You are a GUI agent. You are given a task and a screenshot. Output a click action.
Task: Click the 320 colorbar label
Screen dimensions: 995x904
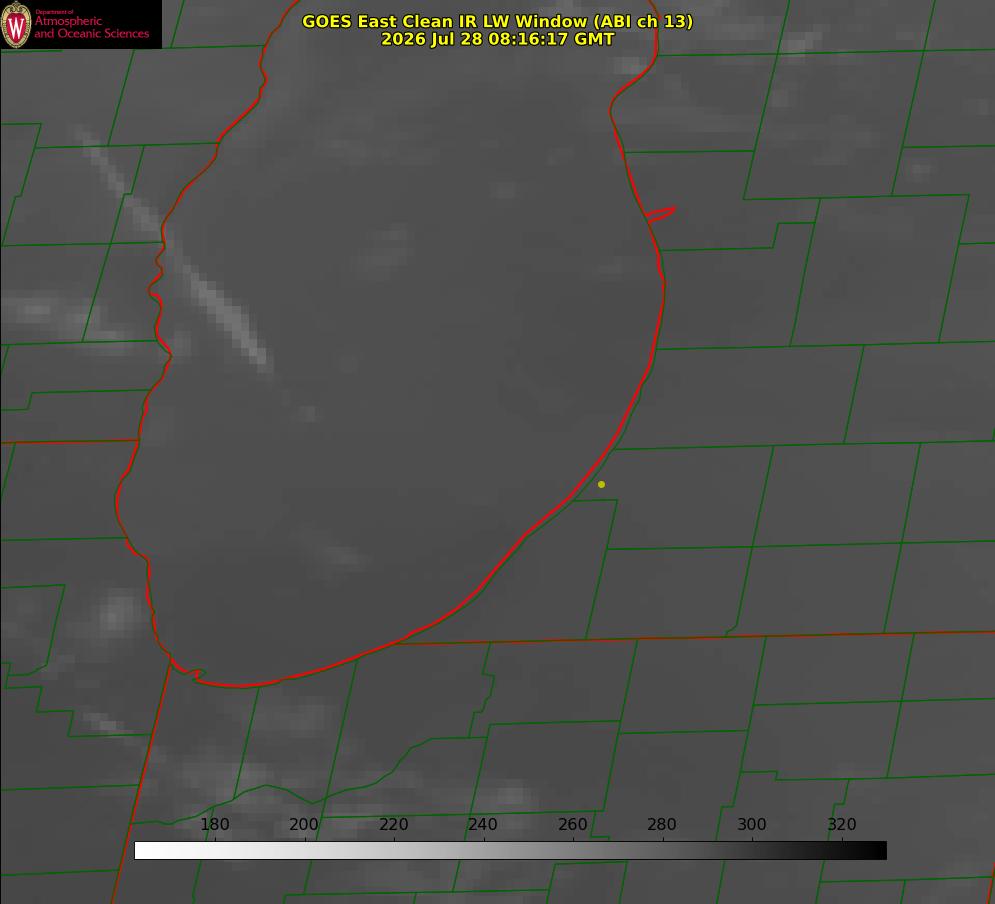(x=841, y=824)
